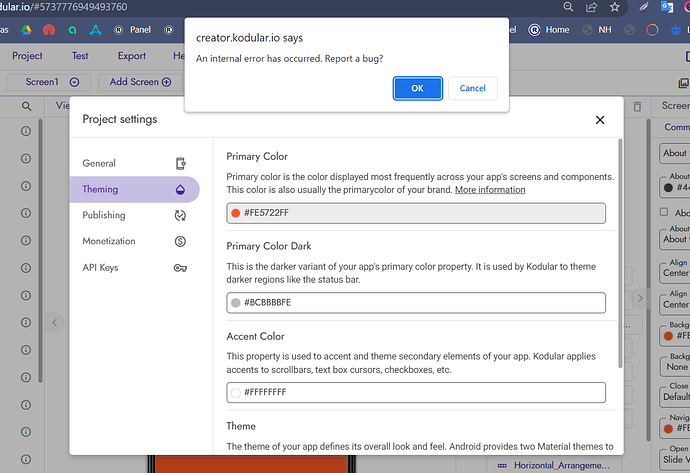Screen dimensions: 690x473
Task: Click the Background color orange swatch
Action: pyautogui.click(x=668, y=336)
